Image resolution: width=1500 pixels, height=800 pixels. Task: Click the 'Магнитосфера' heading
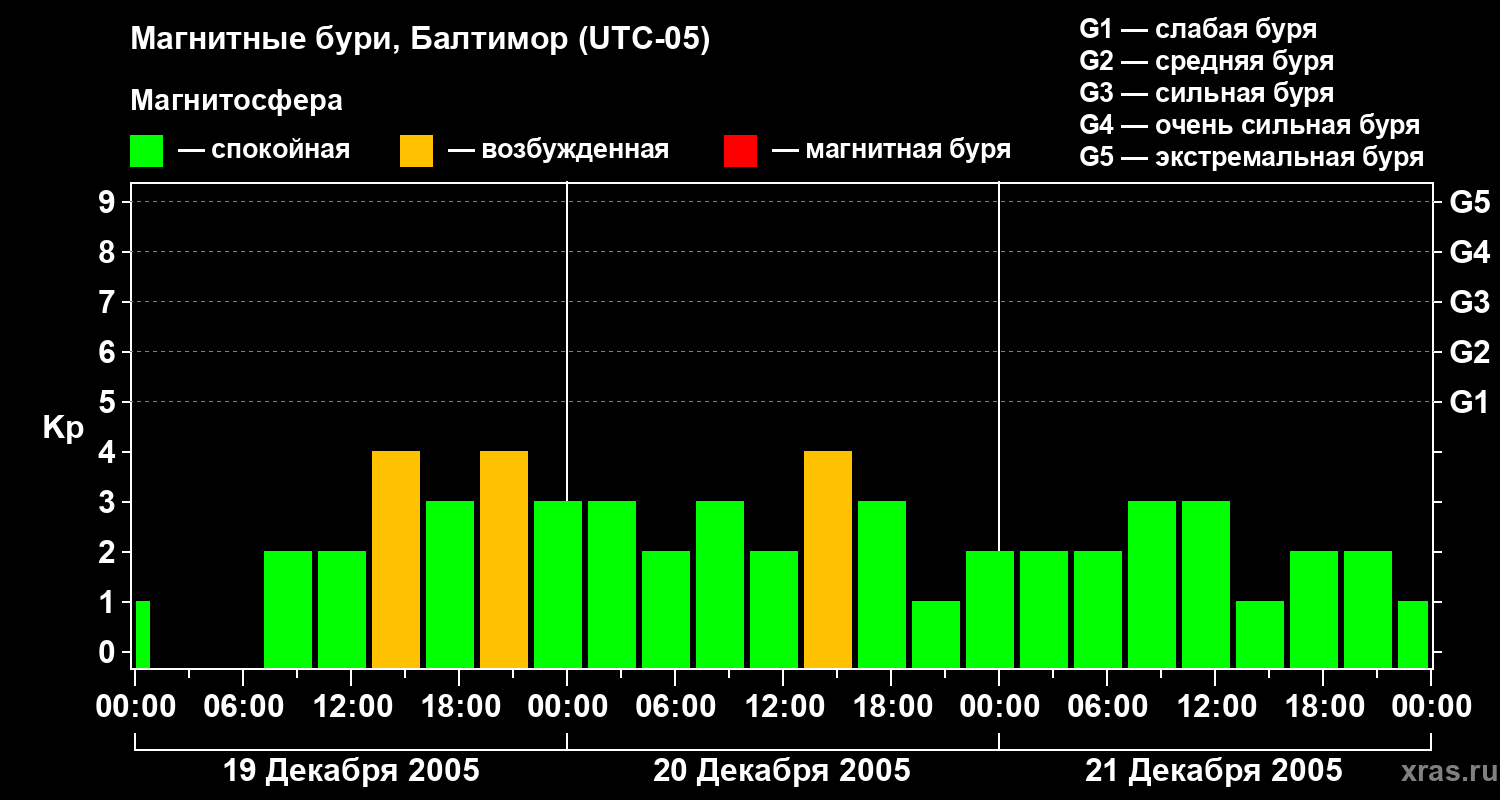(237, 101)
